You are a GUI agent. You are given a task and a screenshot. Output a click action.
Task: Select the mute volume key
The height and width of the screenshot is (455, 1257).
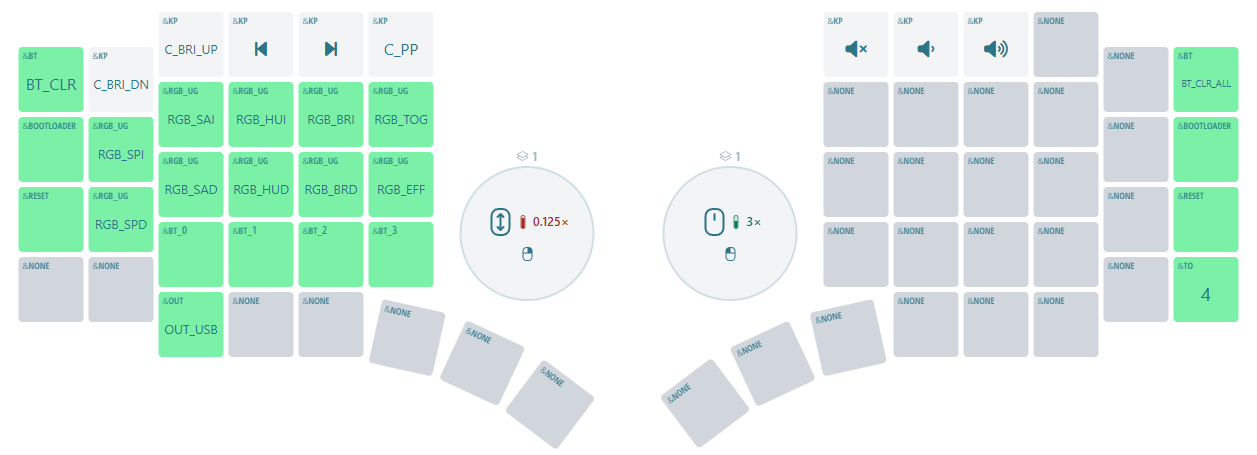pos(856,44)
